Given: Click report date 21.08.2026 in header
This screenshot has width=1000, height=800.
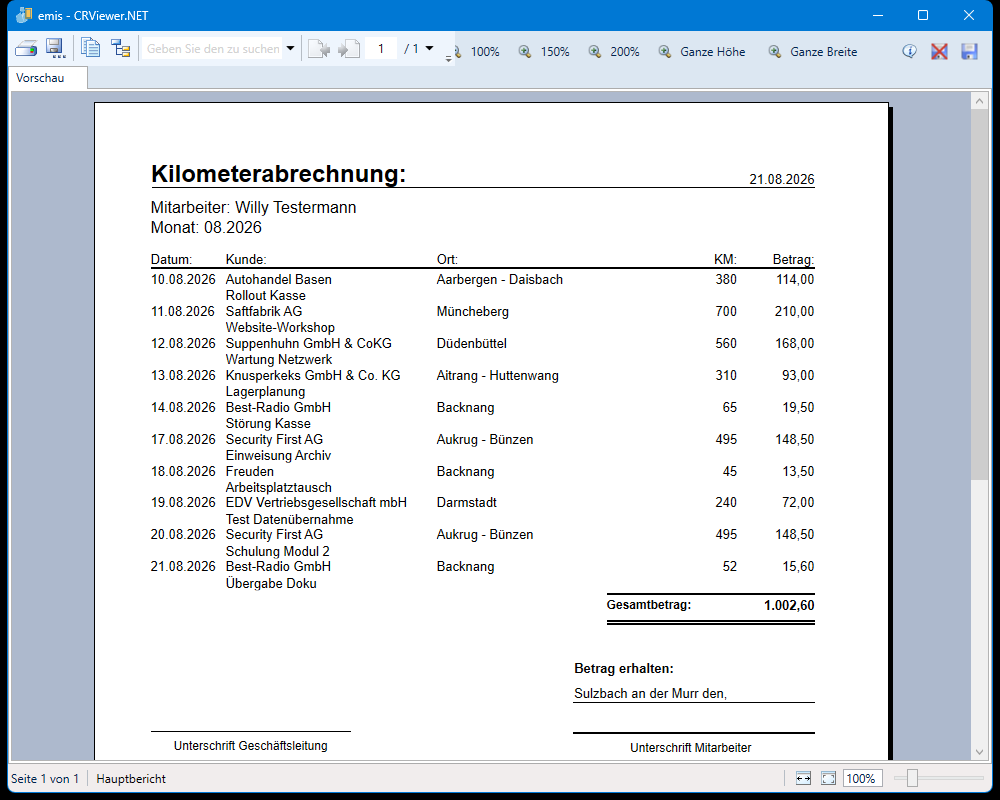Looking at the screenshot, I should click(782, 179).
